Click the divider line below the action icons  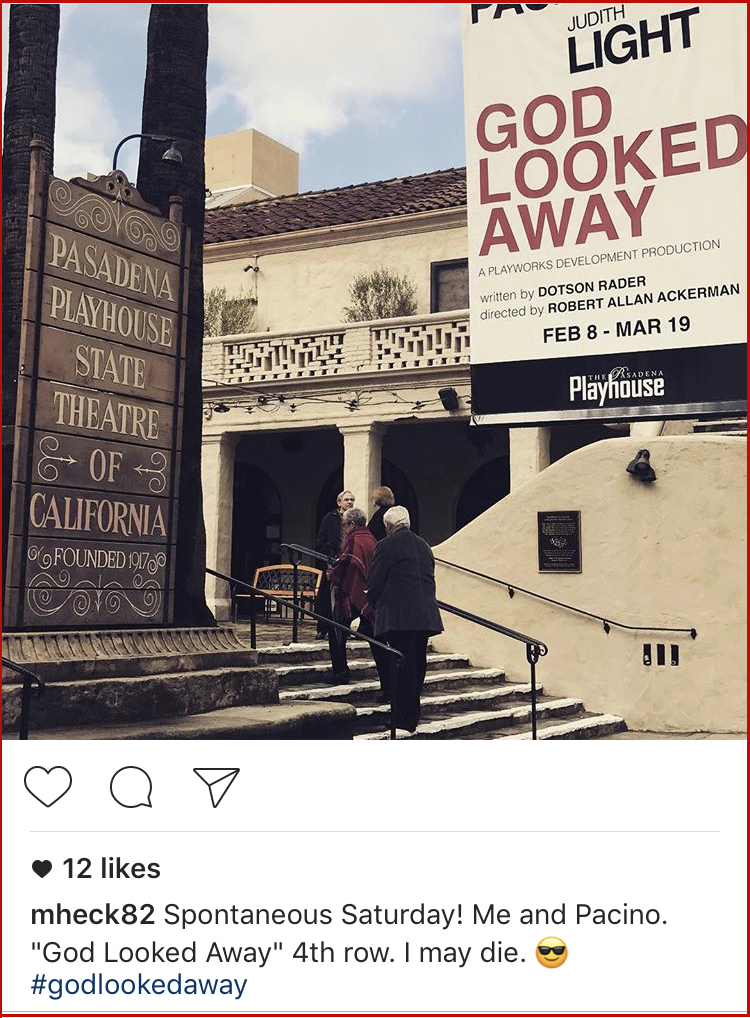pyautogui.click(x=375, y=831)
